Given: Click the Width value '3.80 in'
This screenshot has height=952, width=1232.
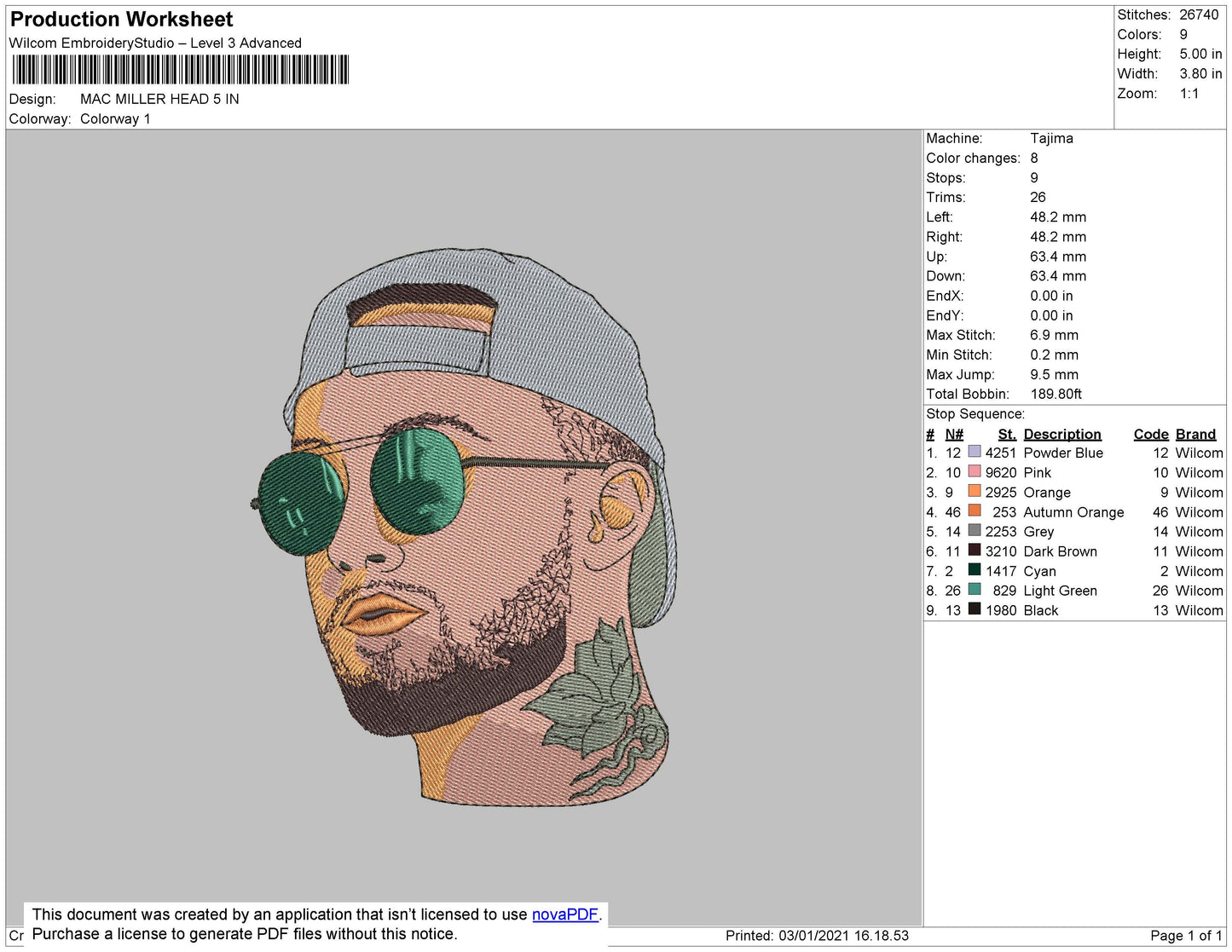Looking at the screenshot, I should (1200, 74).
